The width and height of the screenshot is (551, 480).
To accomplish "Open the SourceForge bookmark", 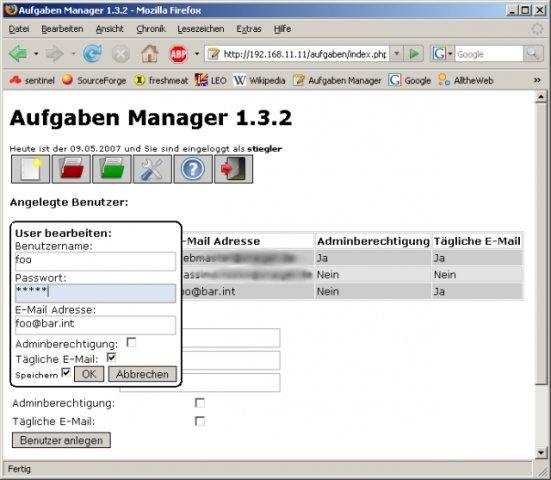I will tap(93, 80).
